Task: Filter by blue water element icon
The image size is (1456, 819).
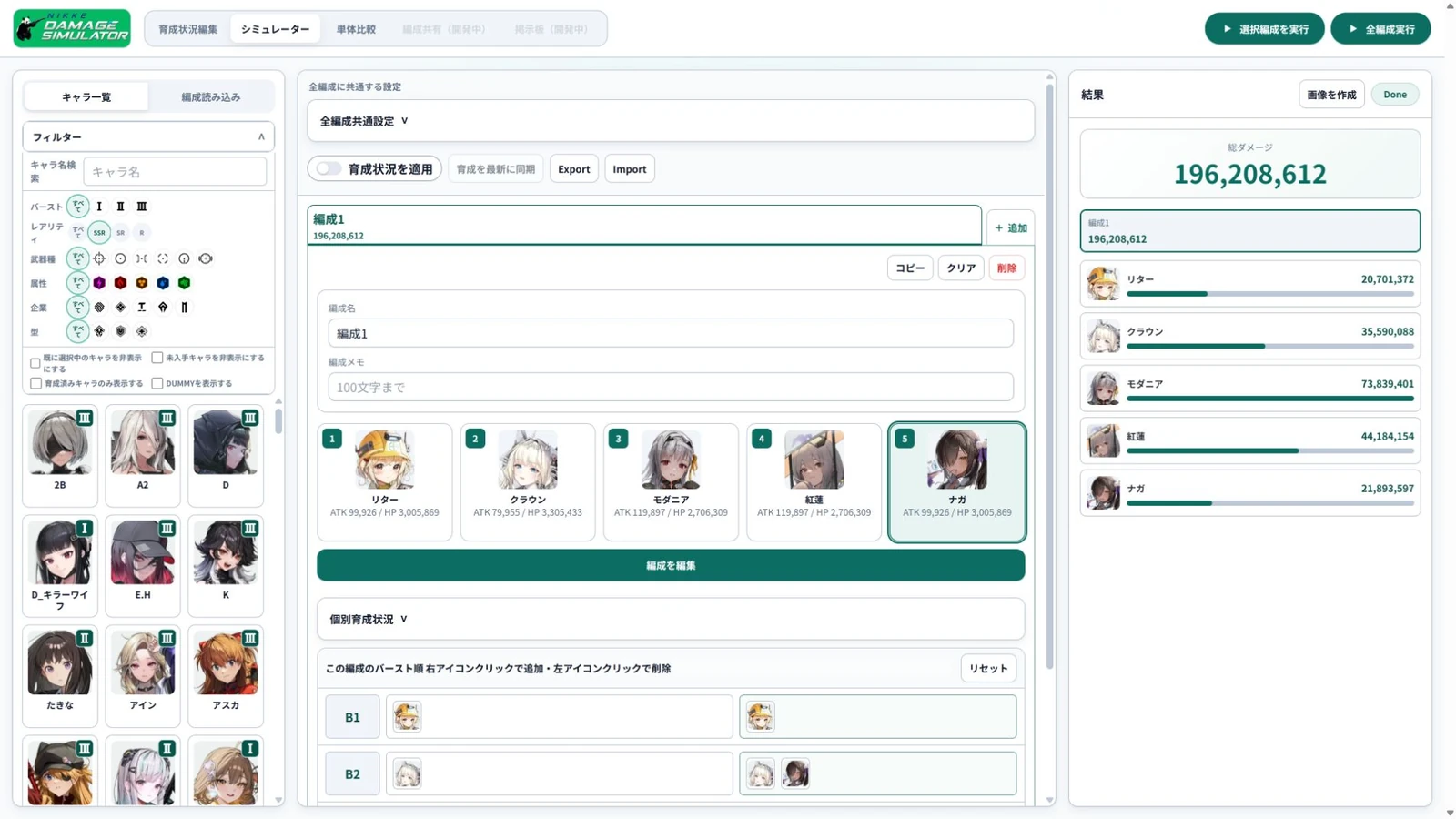Action: [x=163, y=283]
